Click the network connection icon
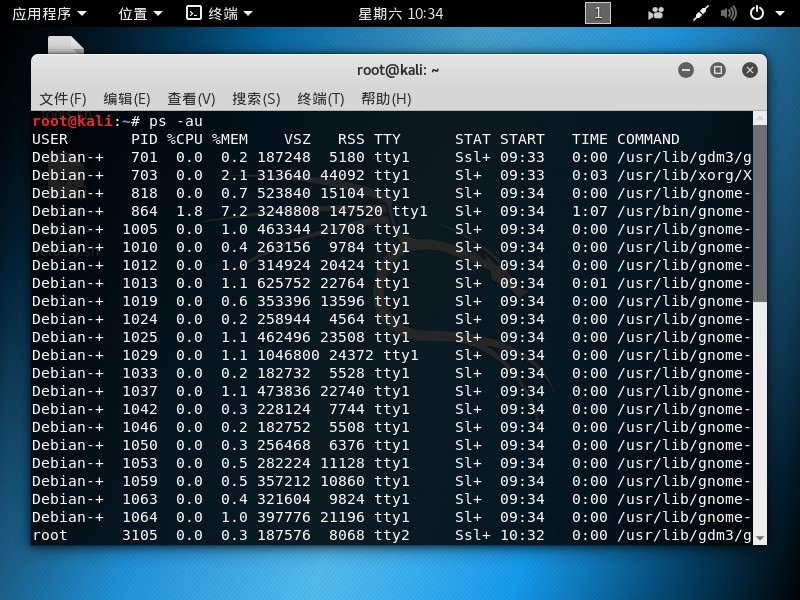The width and height of the screenshot is (800, 600). 701,13
